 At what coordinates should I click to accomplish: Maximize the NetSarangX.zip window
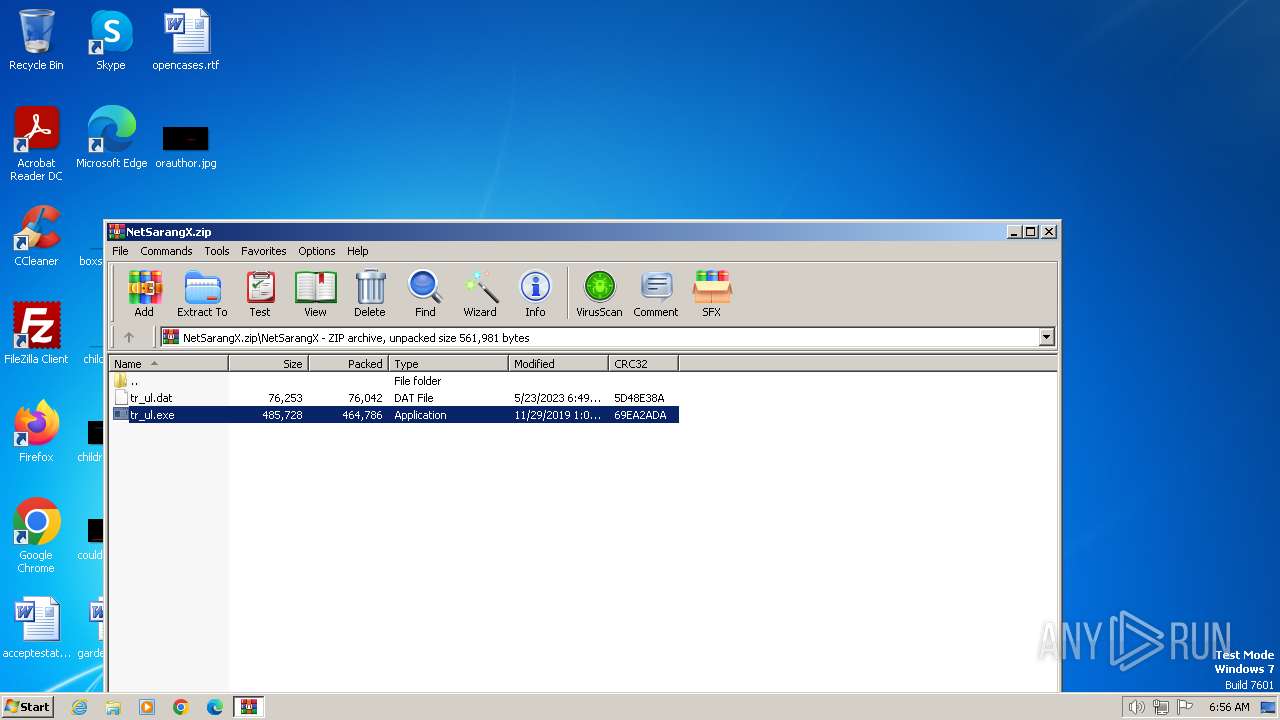tap(1031, 232)
